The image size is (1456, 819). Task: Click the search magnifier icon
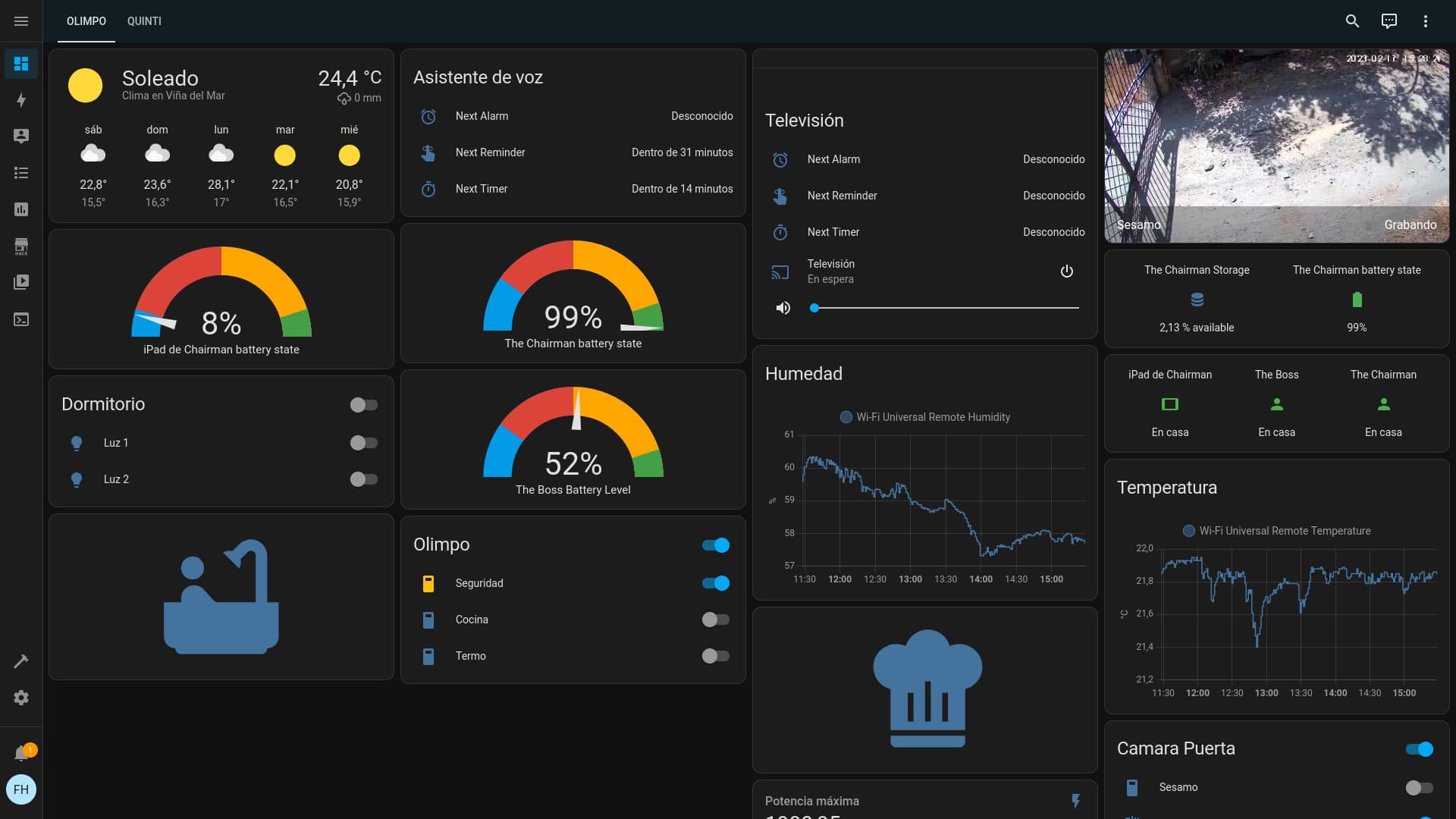1352,21
